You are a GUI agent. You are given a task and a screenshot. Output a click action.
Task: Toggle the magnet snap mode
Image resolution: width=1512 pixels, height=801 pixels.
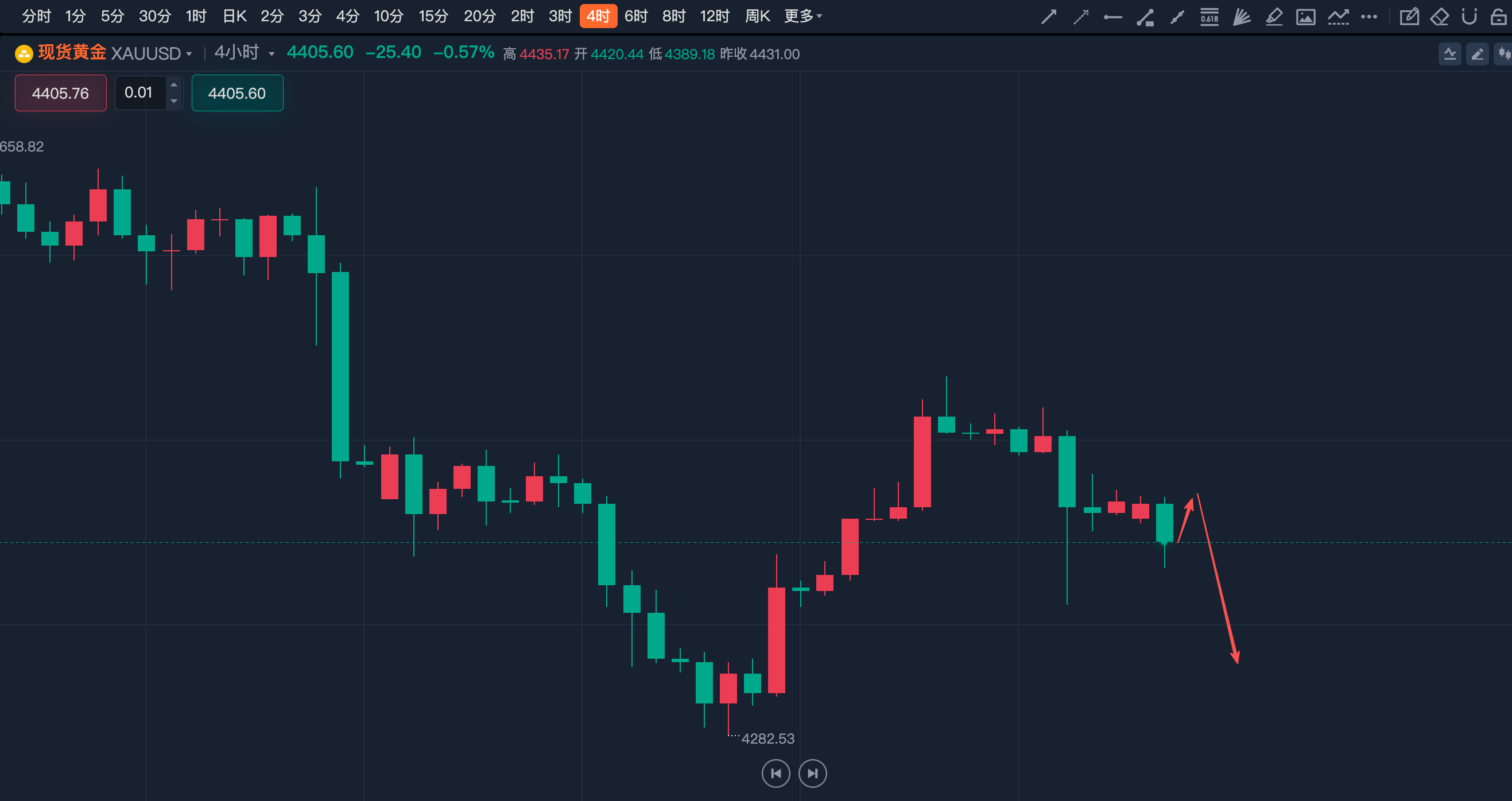[1469, 17]
